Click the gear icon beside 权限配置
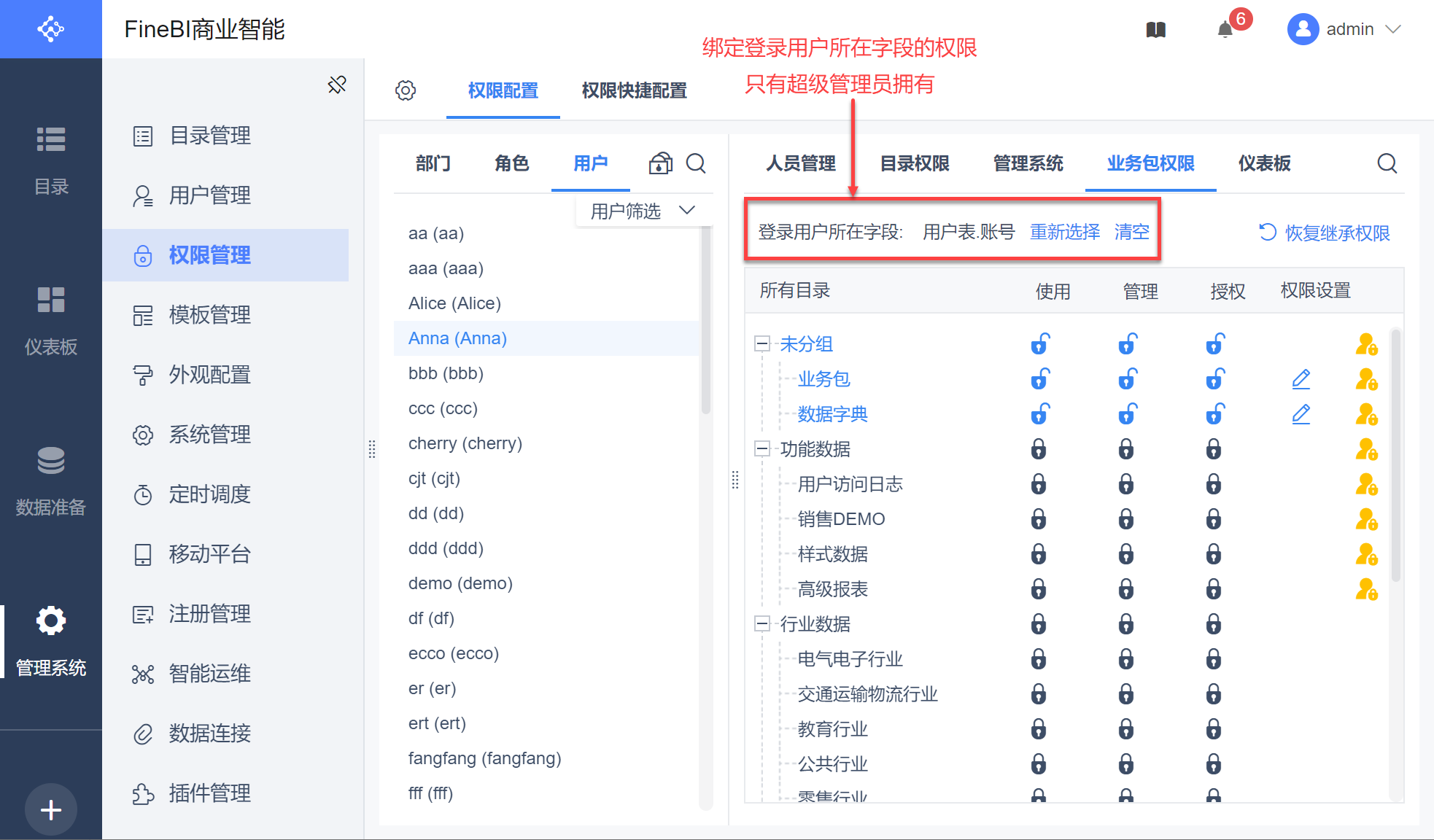1434x840 pixels. pos(406,90)
